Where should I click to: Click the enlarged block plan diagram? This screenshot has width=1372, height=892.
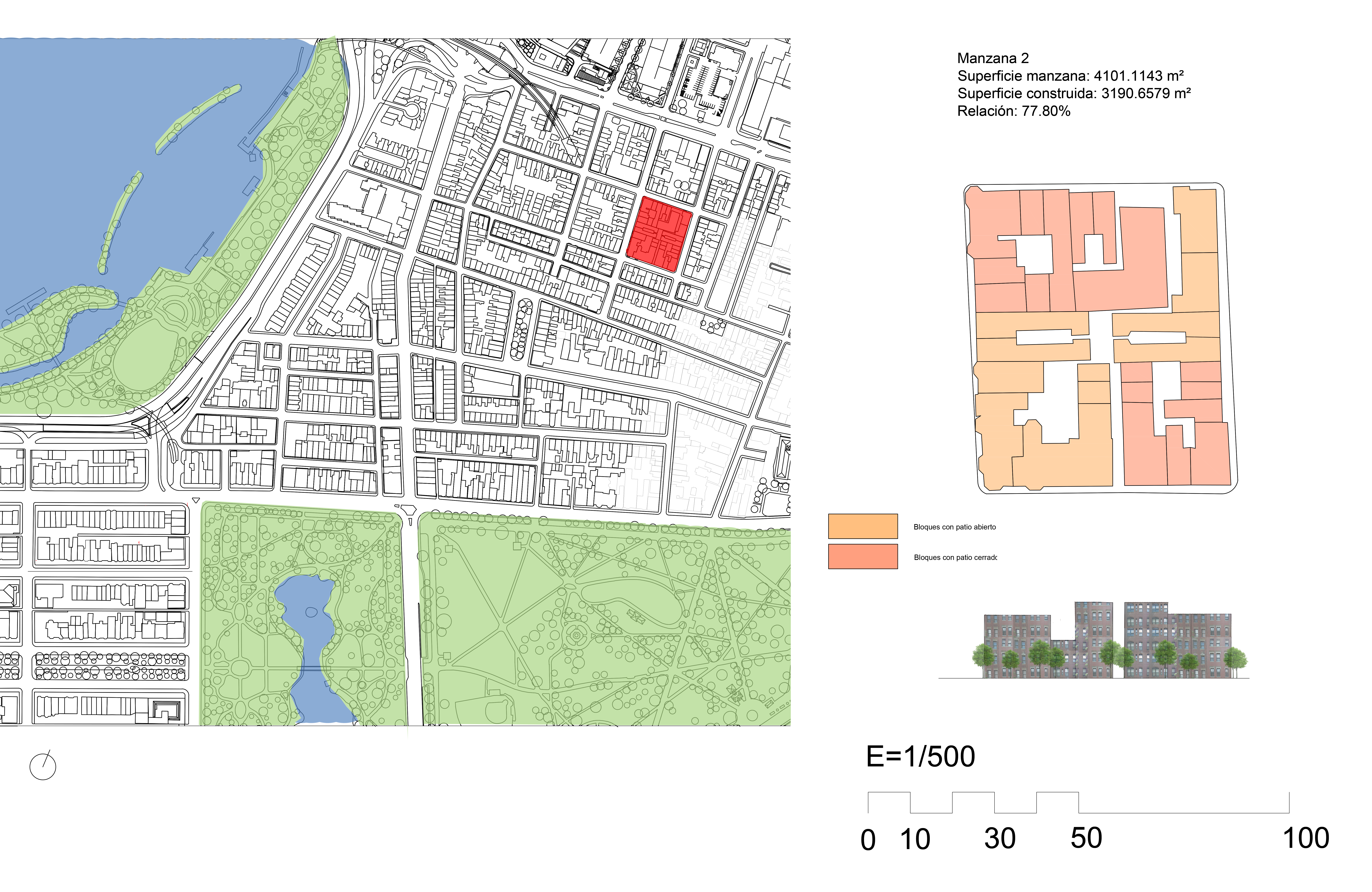tap(1101, 338)
